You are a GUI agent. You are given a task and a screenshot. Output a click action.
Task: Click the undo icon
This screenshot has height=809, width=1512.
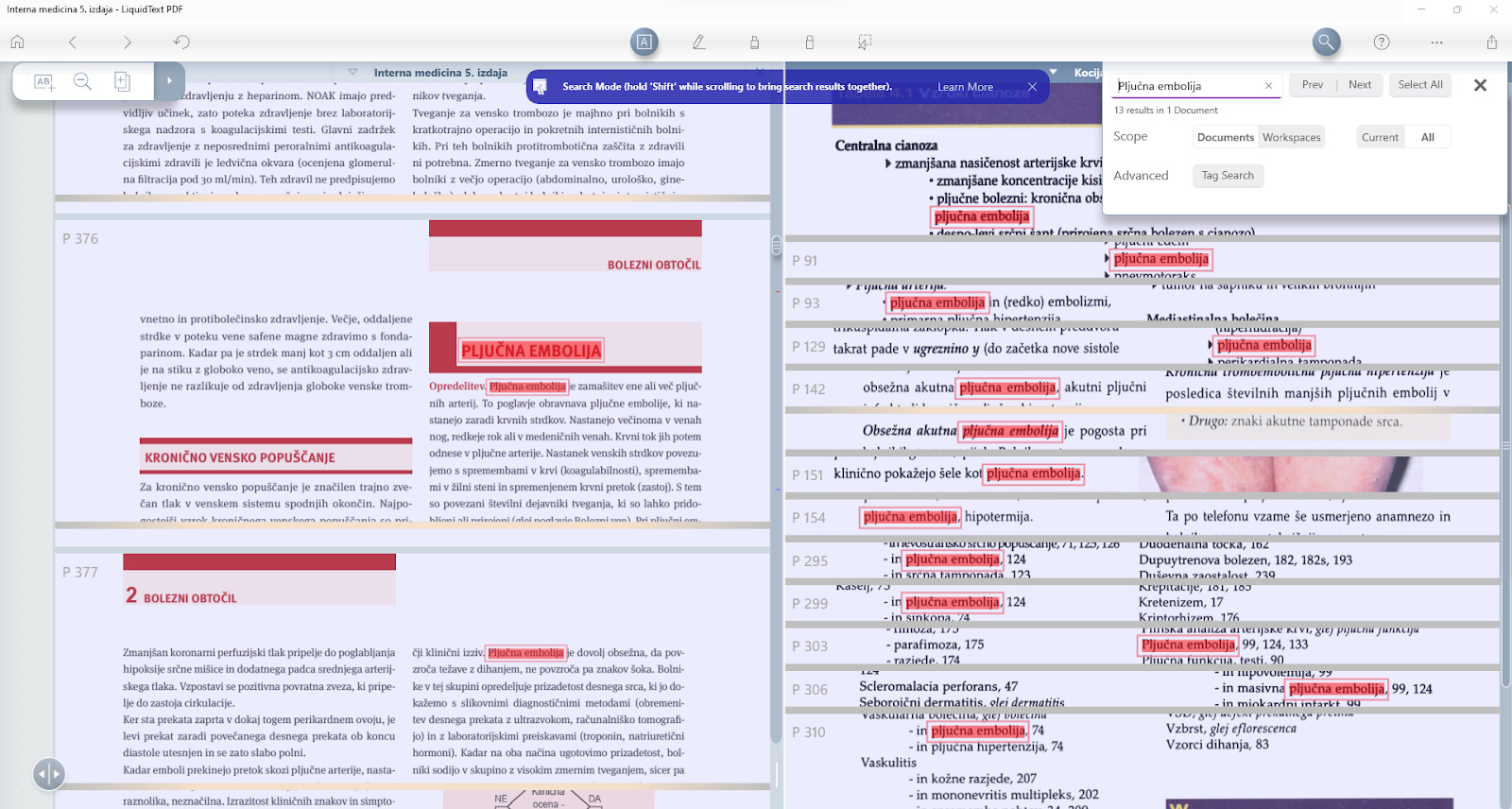tap(181, 42)
